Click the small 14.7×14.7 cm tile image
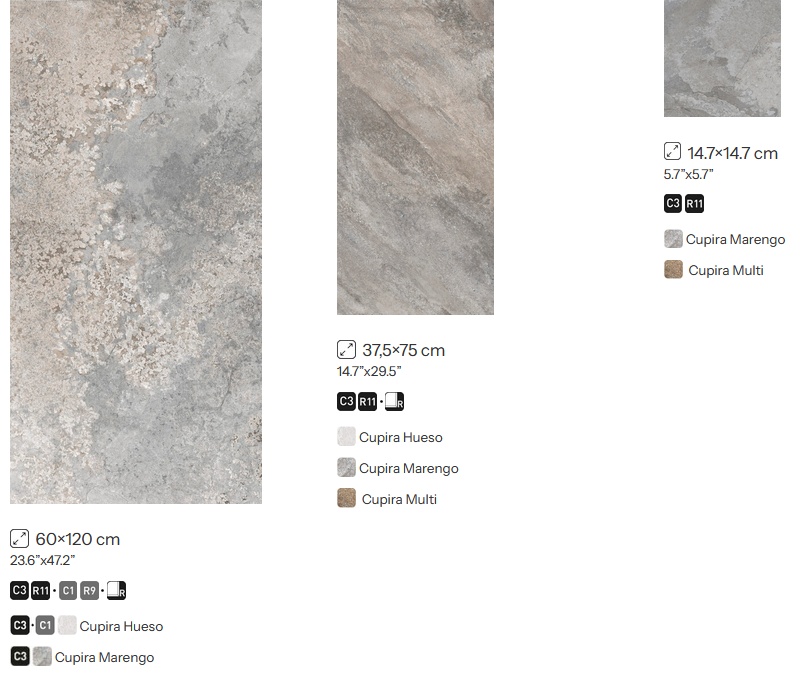Image resolution: width=802 pixels, height=680 pixels. click(x=722, y=58)
